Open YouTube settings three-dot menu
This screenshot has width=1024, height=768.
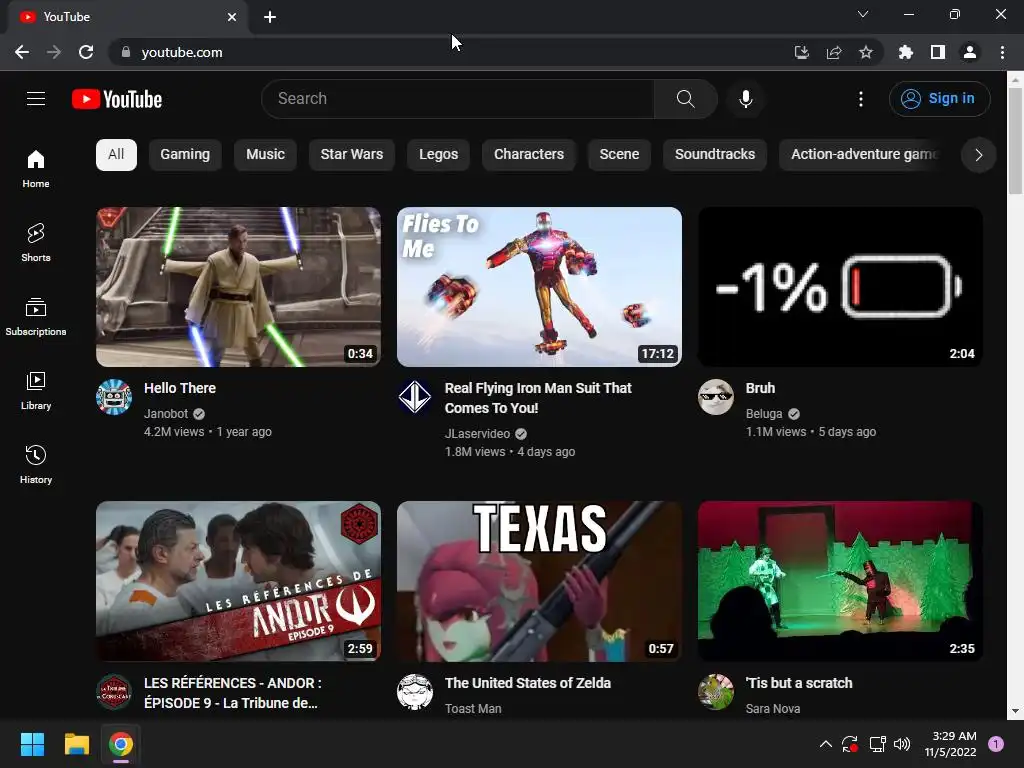[861, 99]
